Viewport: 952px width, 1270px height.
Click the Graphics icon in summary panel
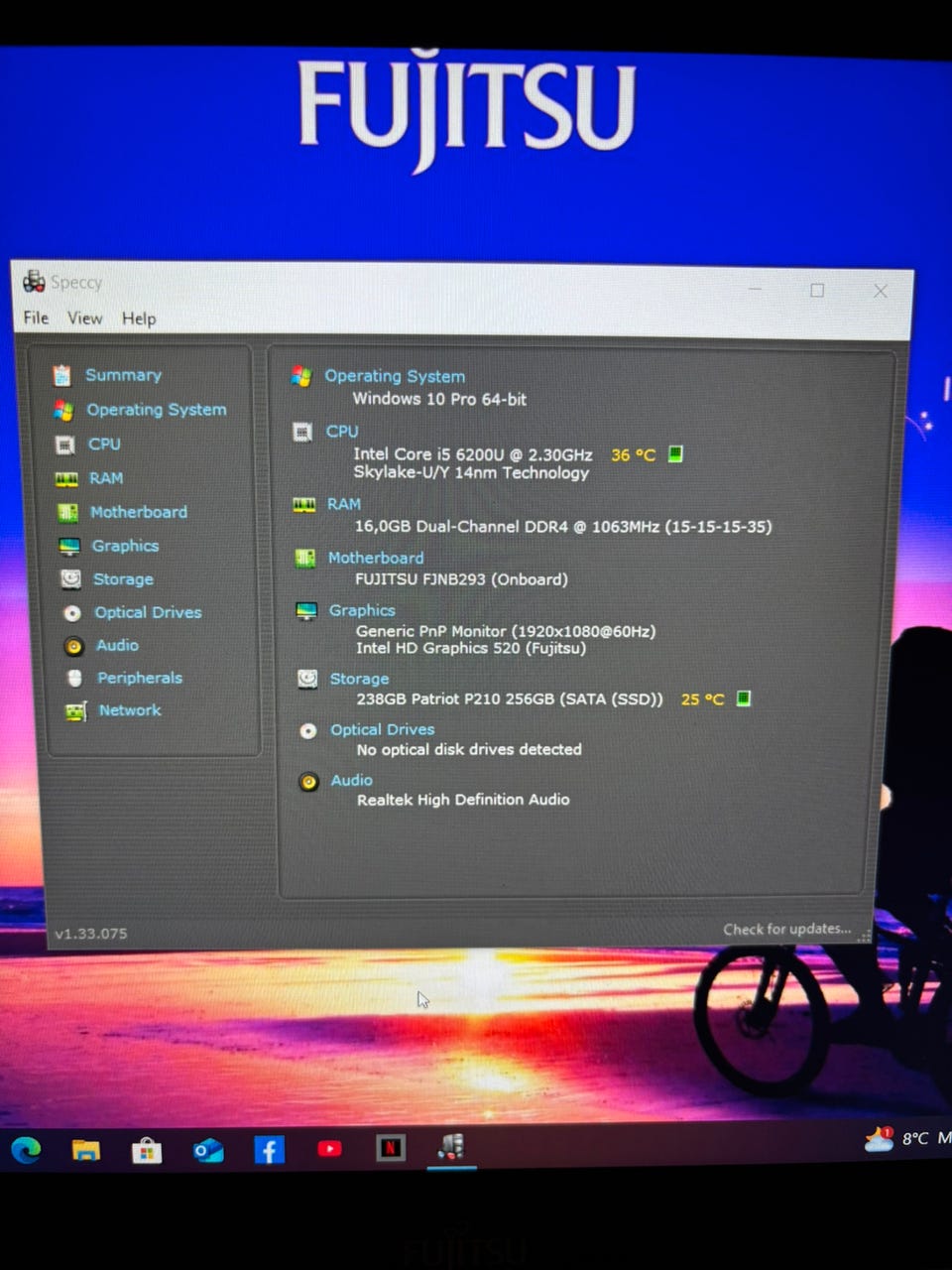[306, 611]
